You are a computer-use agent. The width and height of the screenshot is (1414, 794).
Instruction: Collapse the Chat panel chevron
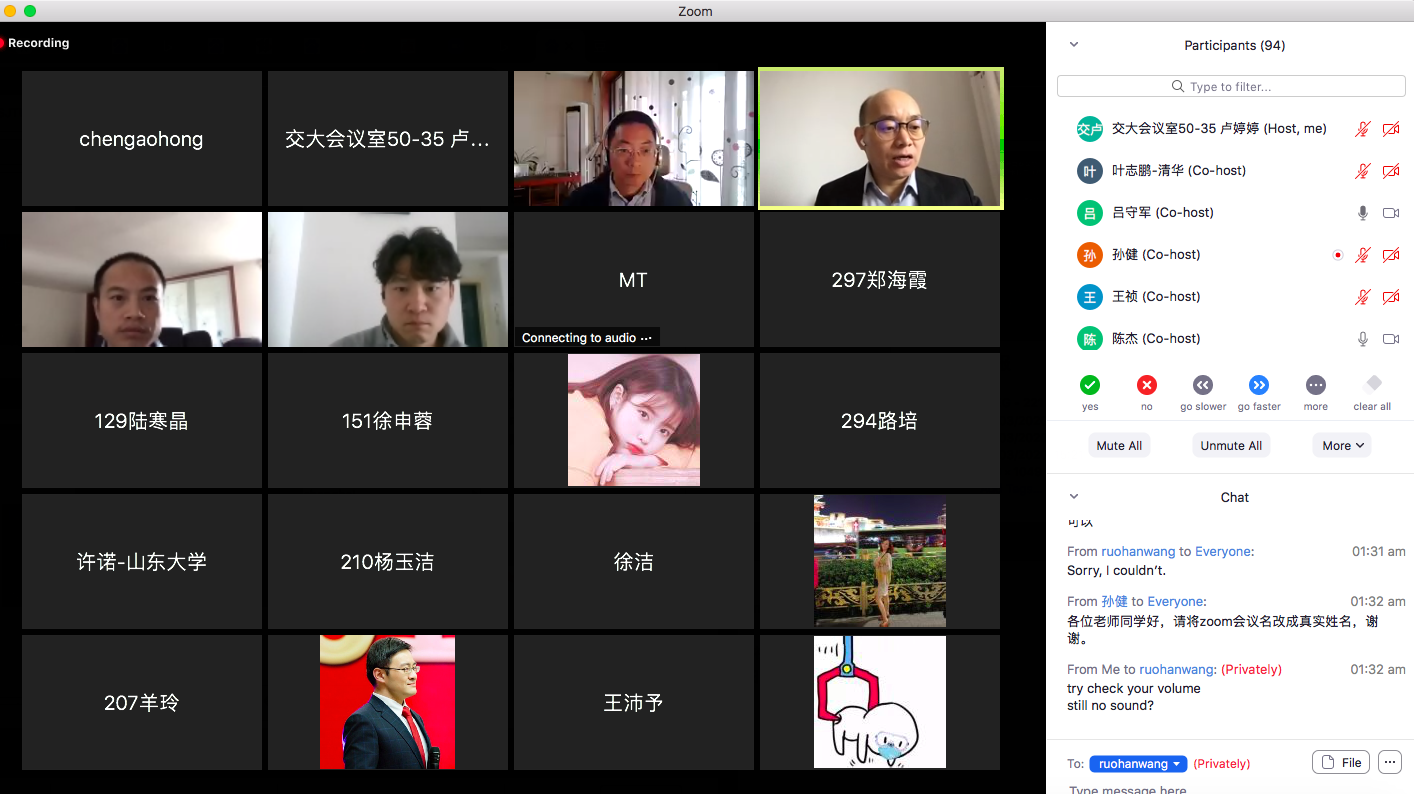pyautogui.click(x=1074, y=497)
